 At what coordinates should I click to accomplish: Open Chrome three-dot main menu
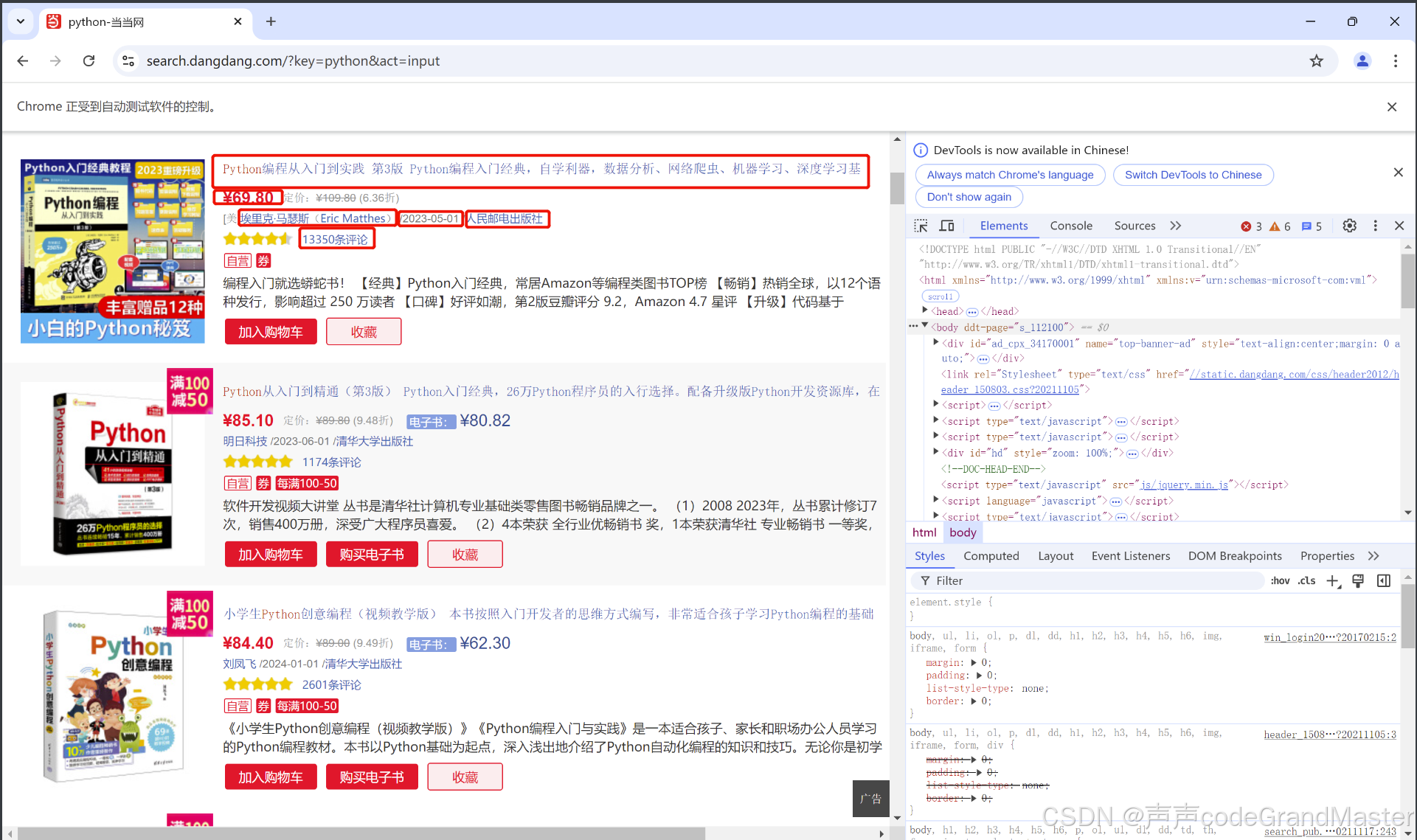(1396, 61)
